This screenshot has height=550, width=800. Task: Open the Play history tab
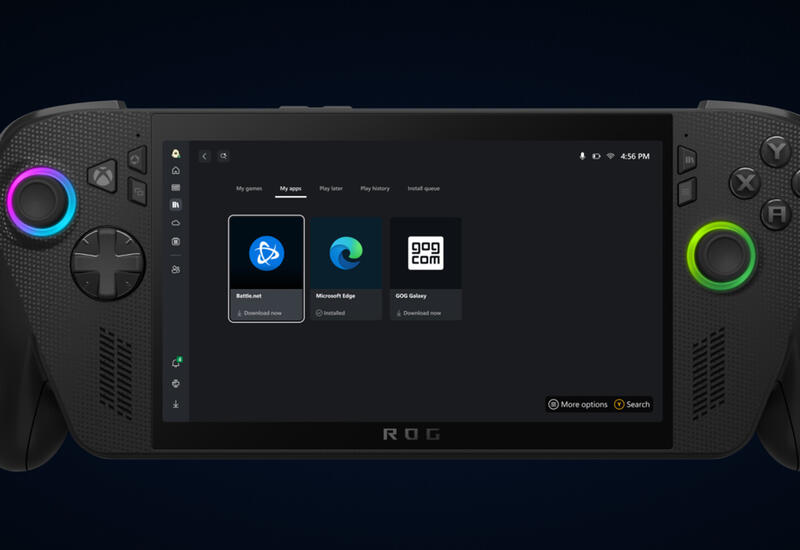[375, 188]
